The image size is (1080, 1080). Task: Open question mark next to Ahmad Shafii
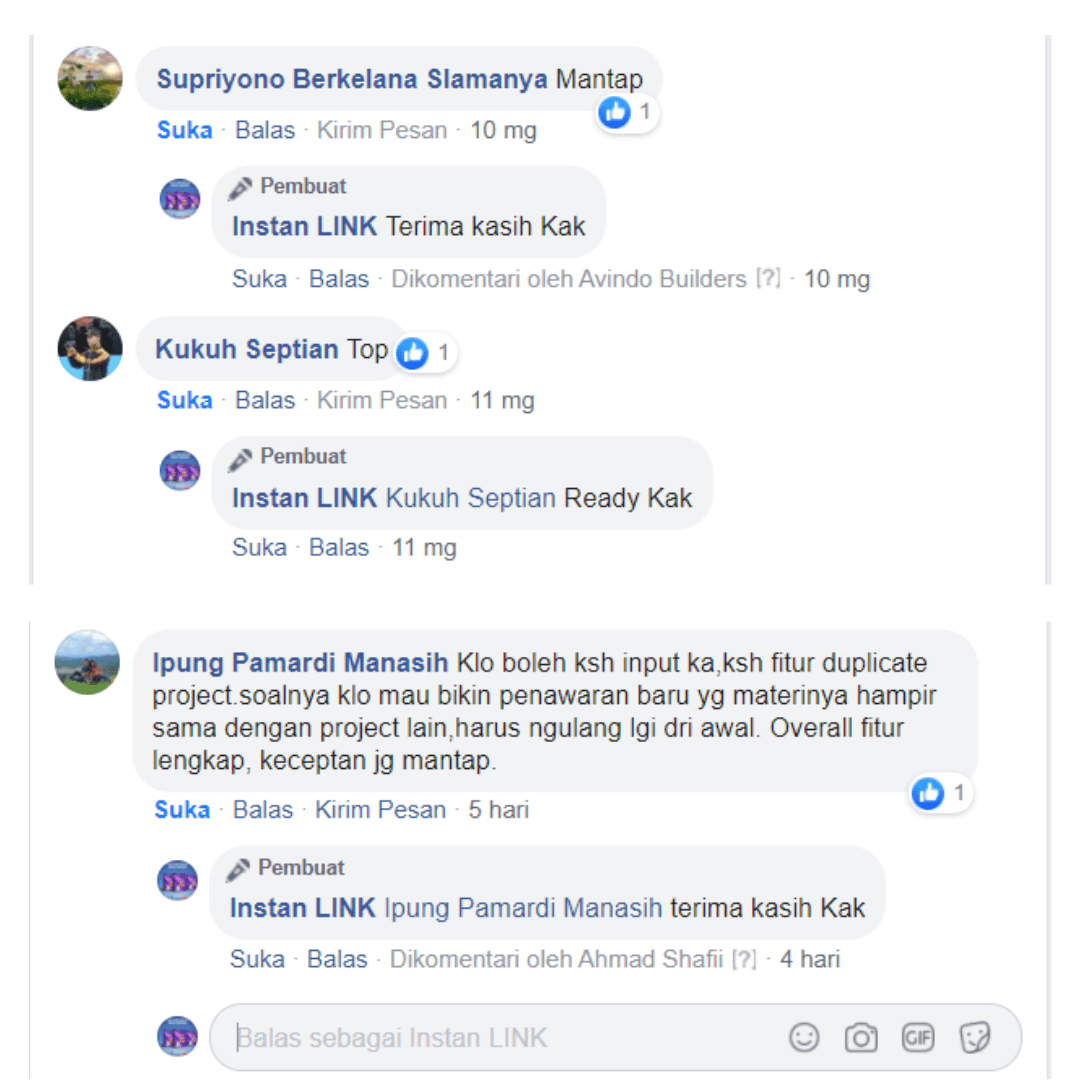pyautogui.click(x=744, y=959)
